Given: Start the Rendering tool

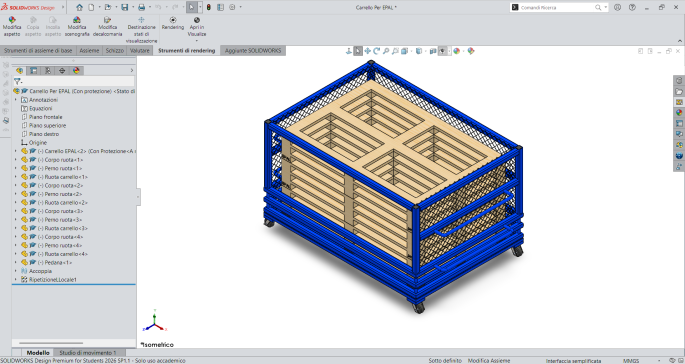Looking at the screenshot, I should pos(173,24).
